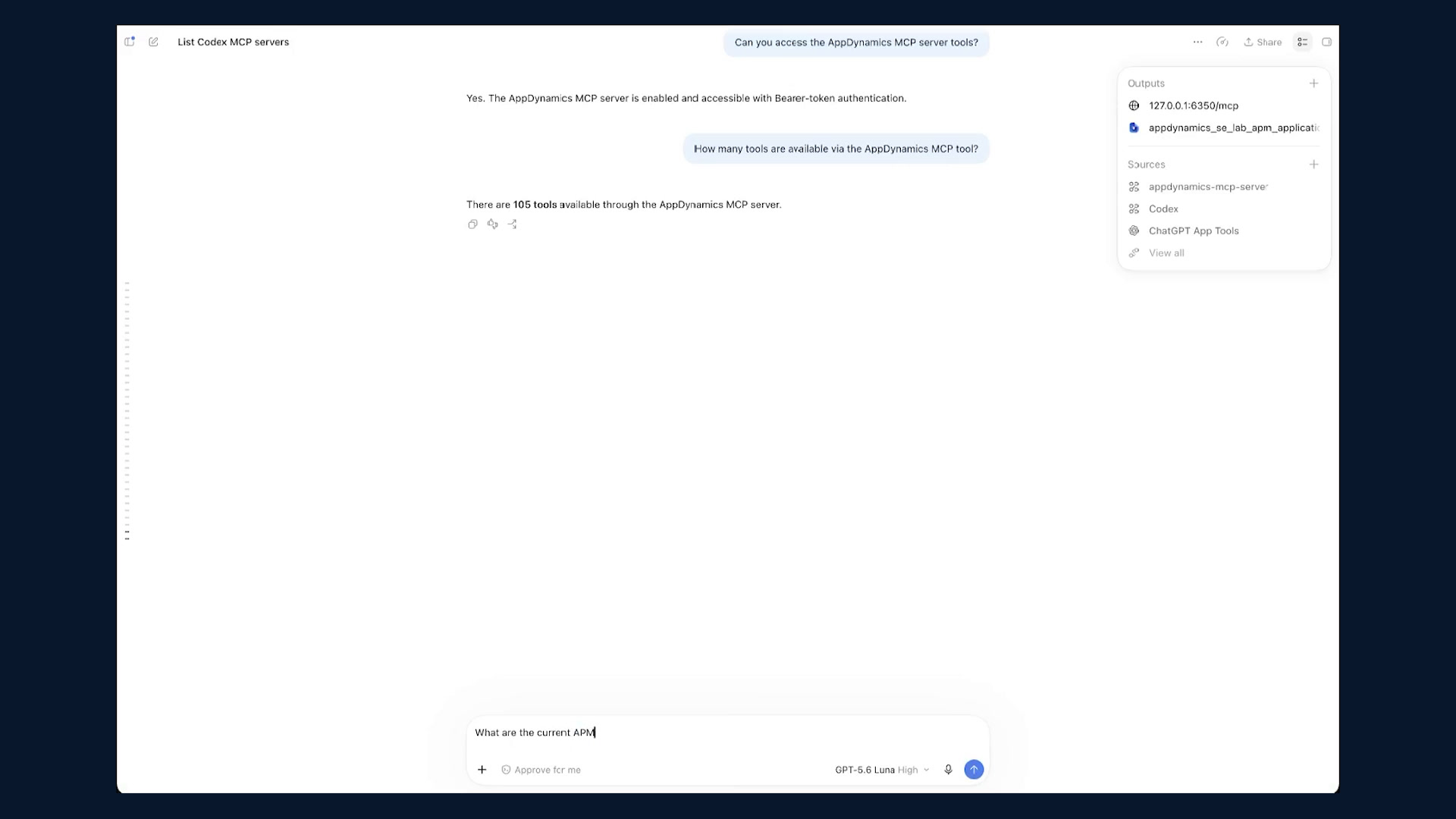Click the Codex source grid icon

(1134, 209)
